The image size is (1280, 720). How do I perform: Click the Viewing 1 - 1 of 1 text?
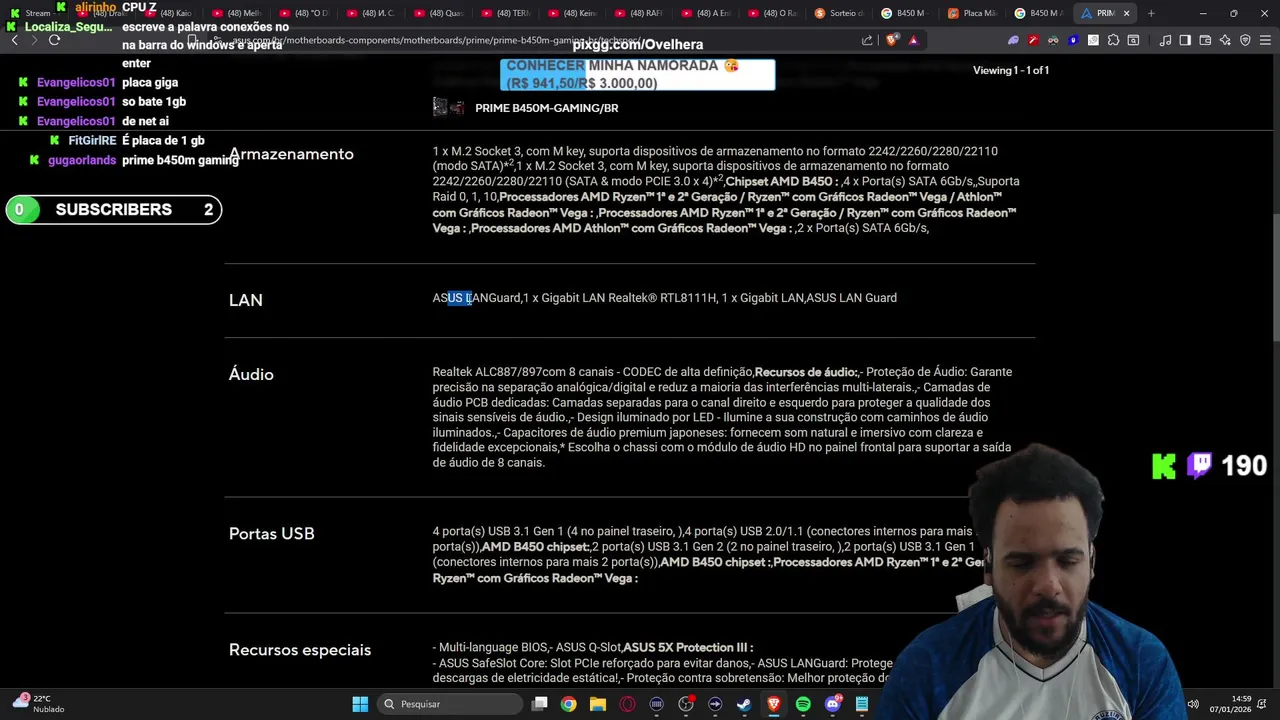coord(1011,70)
